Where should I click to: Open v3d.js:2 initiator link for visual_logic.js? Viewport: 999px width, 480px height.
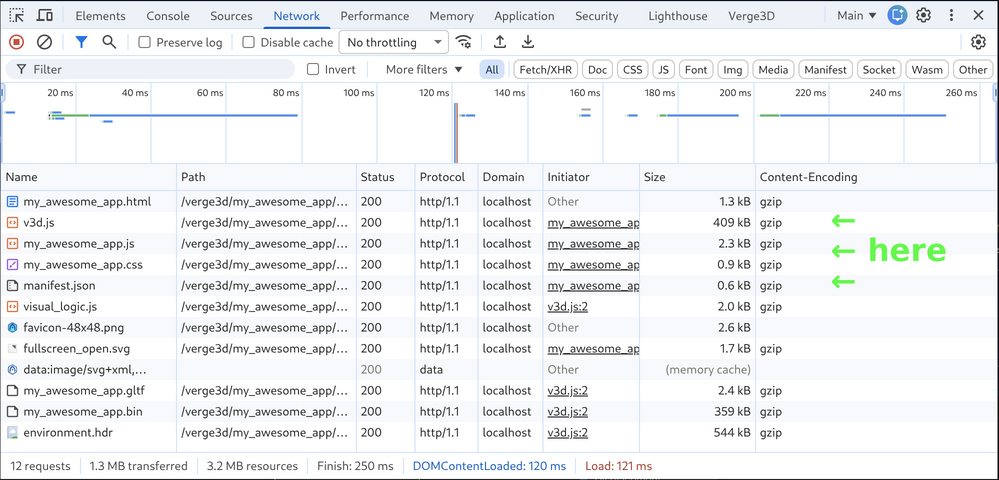point(568,307)
